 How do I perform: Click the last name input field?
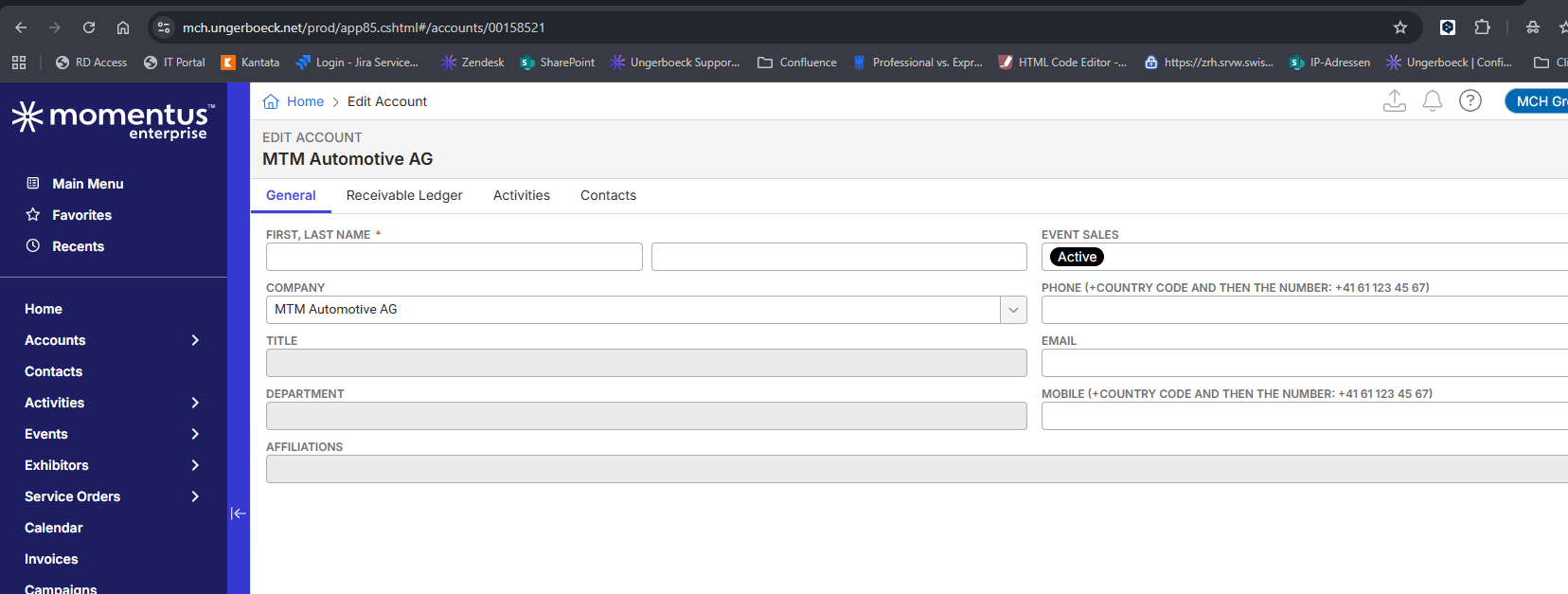tap(839, 257)
